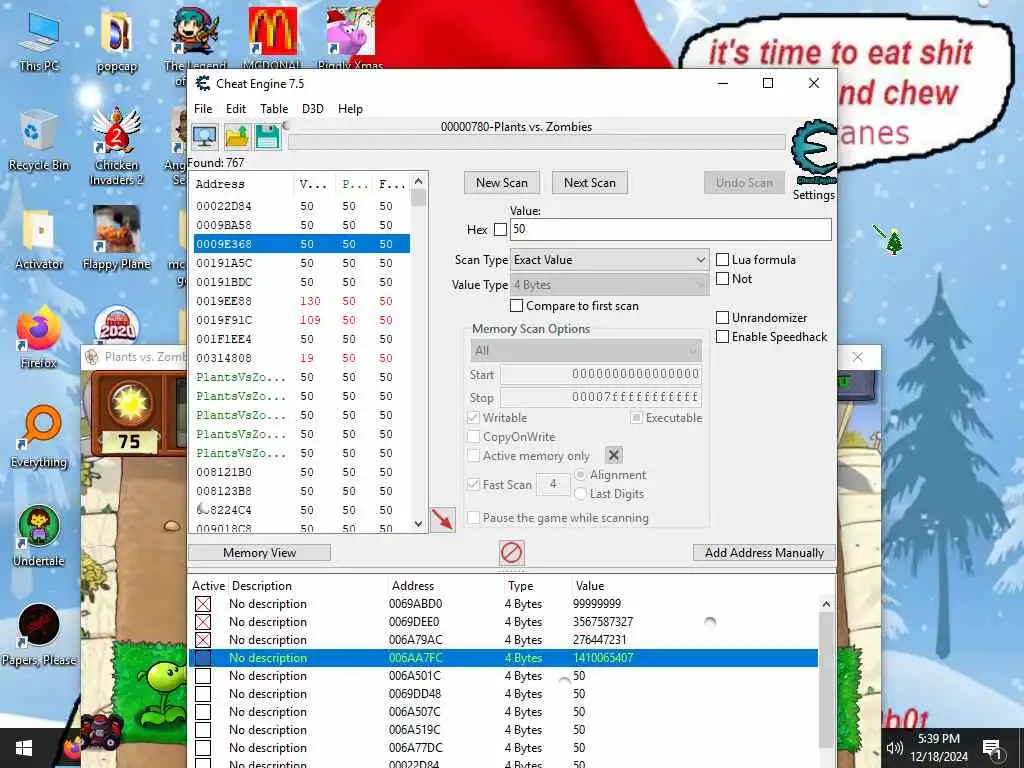Enable Speedhack checkbox
This screenshot has width=1024, height=768.
[x=722, y=336]
